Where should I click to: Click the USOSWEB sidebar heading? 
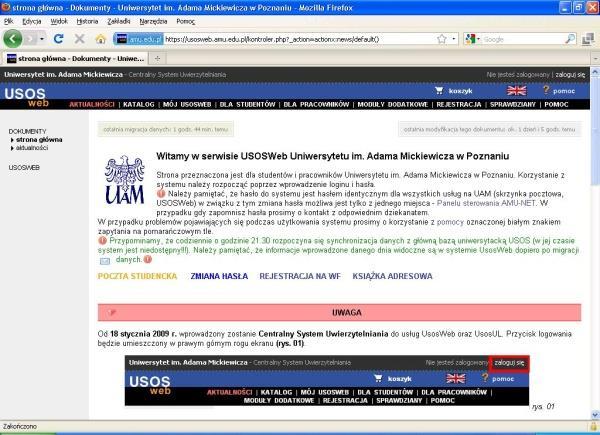point(24,168)
